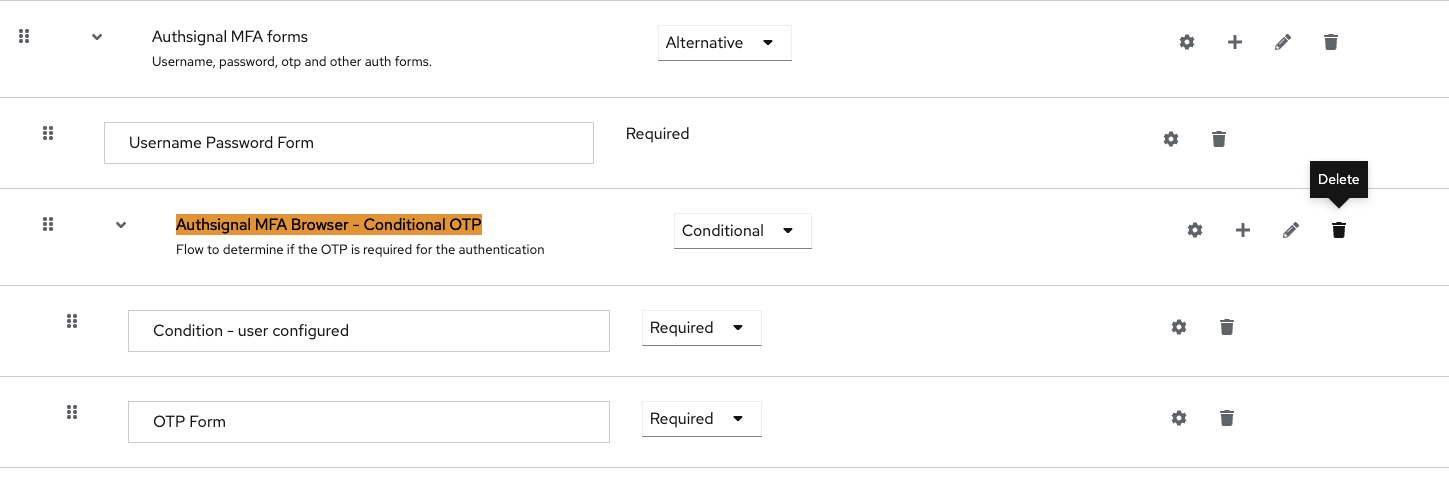The image size is (1449, 483).
Task: Edit the Conditional OTP subflow pencil
Action: (x=1291, y=230)
